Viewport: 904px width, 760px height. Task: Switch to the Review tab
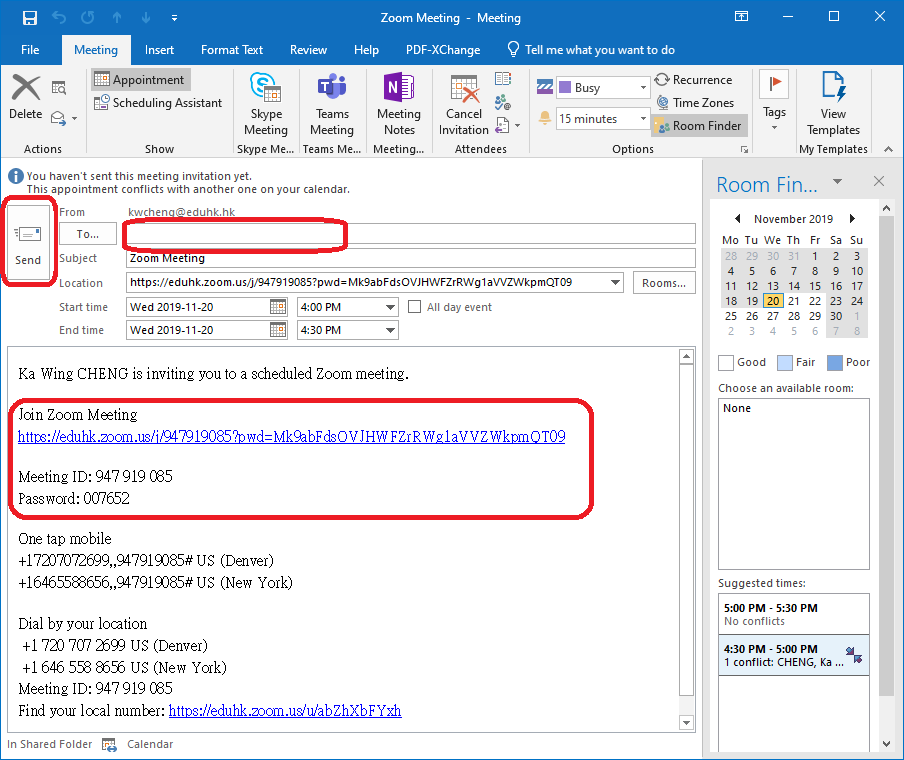(x=308, y=50)
